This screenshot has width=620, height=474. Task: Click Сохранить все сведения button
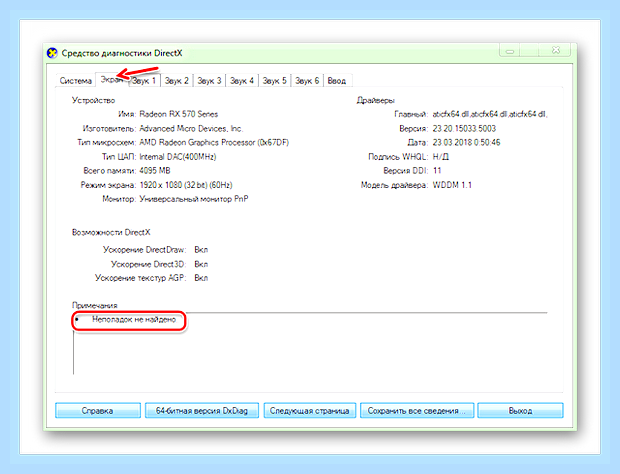tap(417, 411)
